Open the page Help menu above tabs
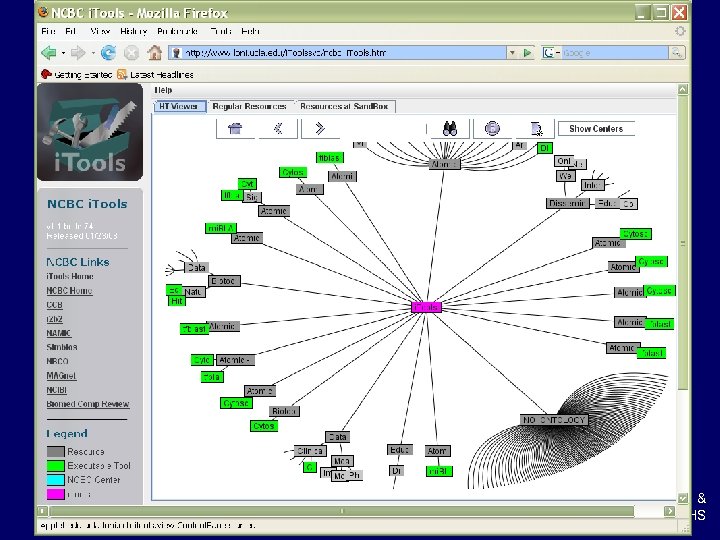The width and height of the screenshot is (720, 540). pos(163,90)
